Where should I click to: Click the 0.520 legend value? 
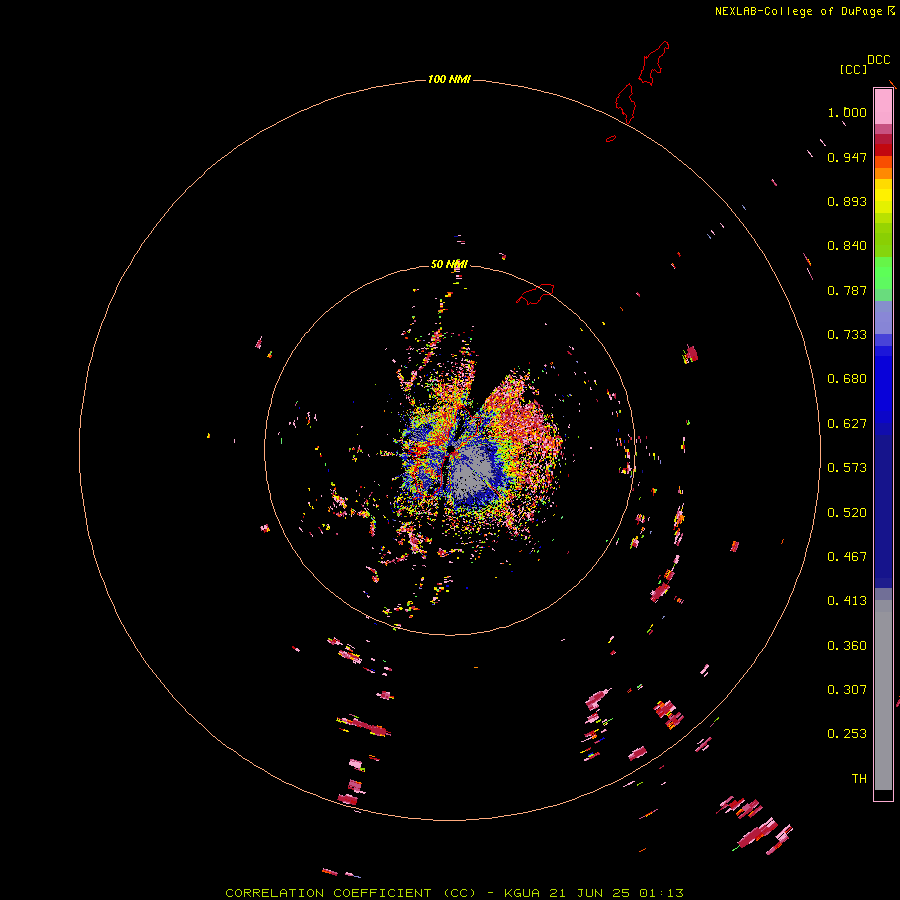pyautogui.click(x=847, y=513)
